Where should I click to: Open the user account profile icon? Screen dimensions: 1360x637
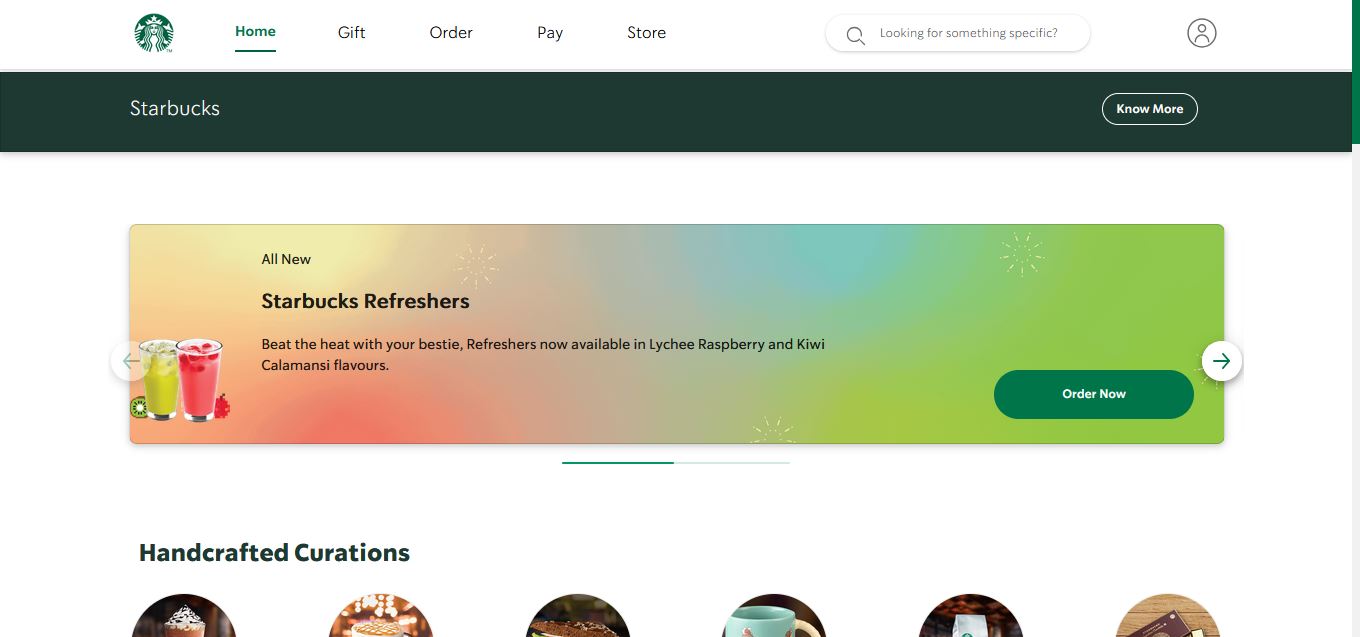point(1201,33)
